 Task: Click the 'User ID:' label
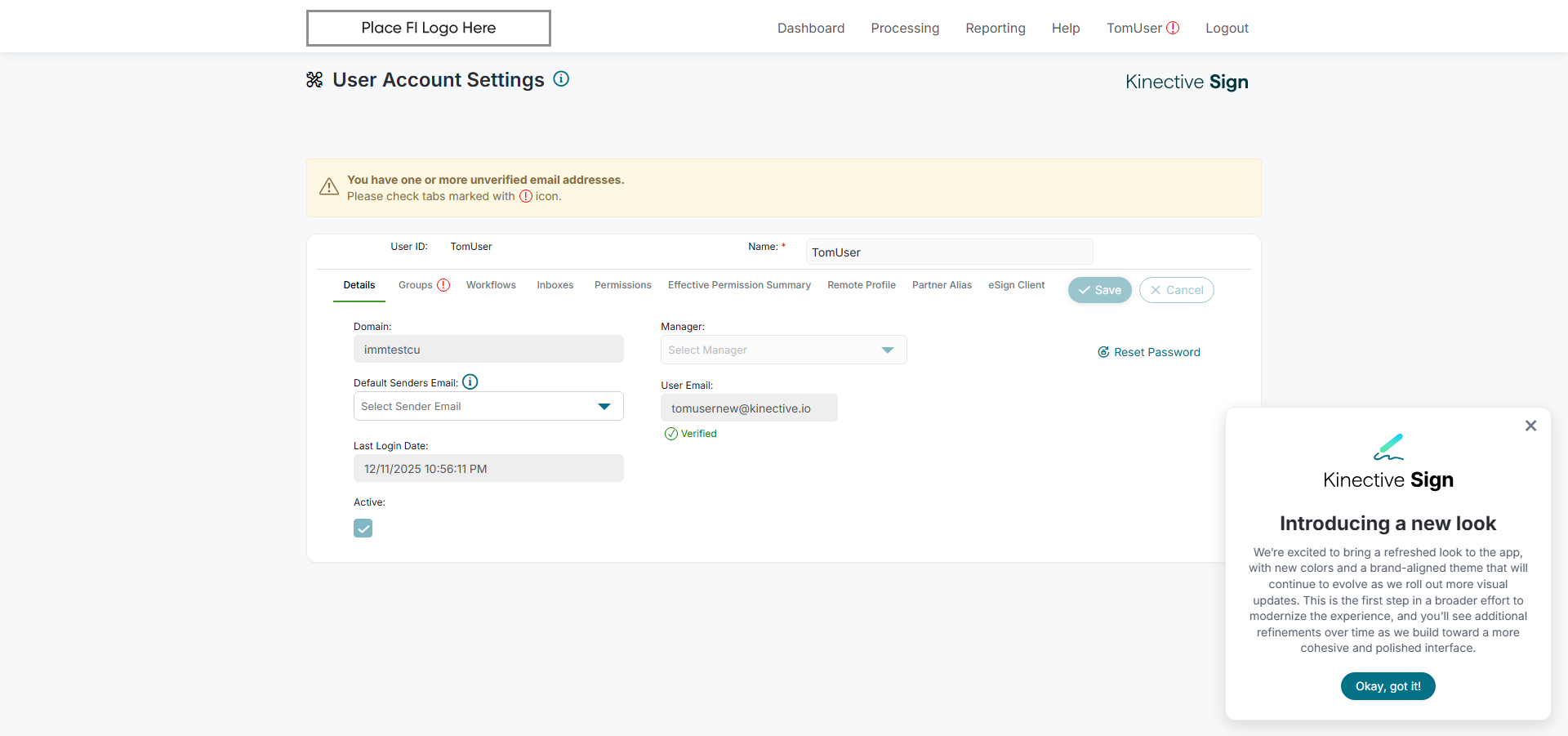409,247
